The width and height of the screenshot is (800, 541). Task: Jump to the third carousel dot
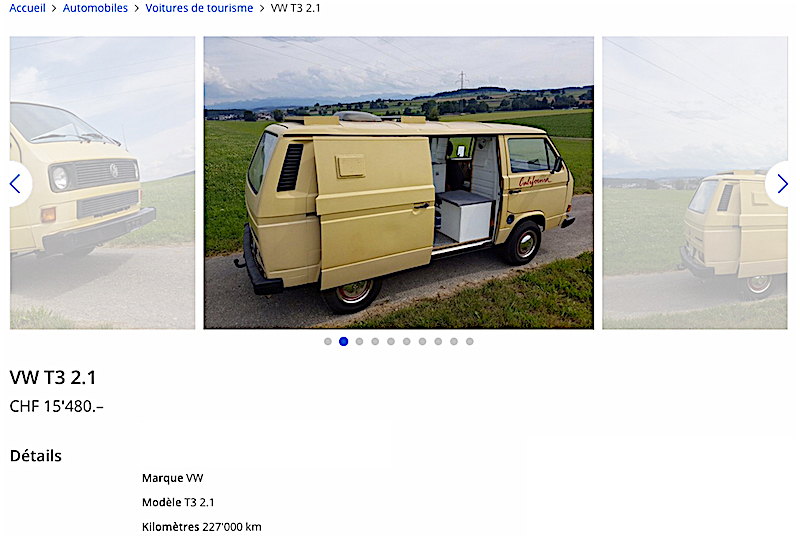point(359,341)
